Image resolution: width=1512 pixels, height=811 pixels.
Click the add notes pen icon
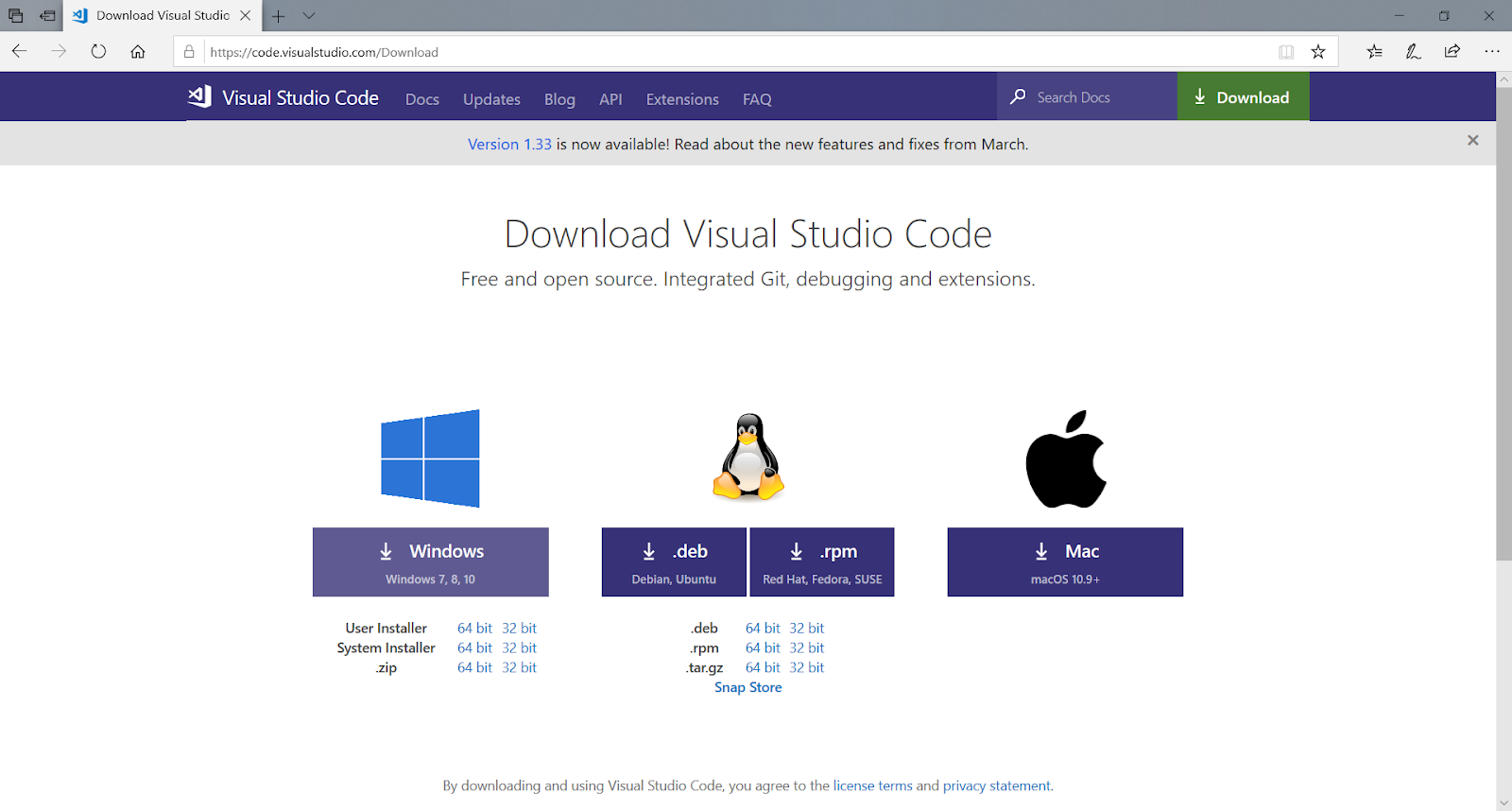(1413, 52)
